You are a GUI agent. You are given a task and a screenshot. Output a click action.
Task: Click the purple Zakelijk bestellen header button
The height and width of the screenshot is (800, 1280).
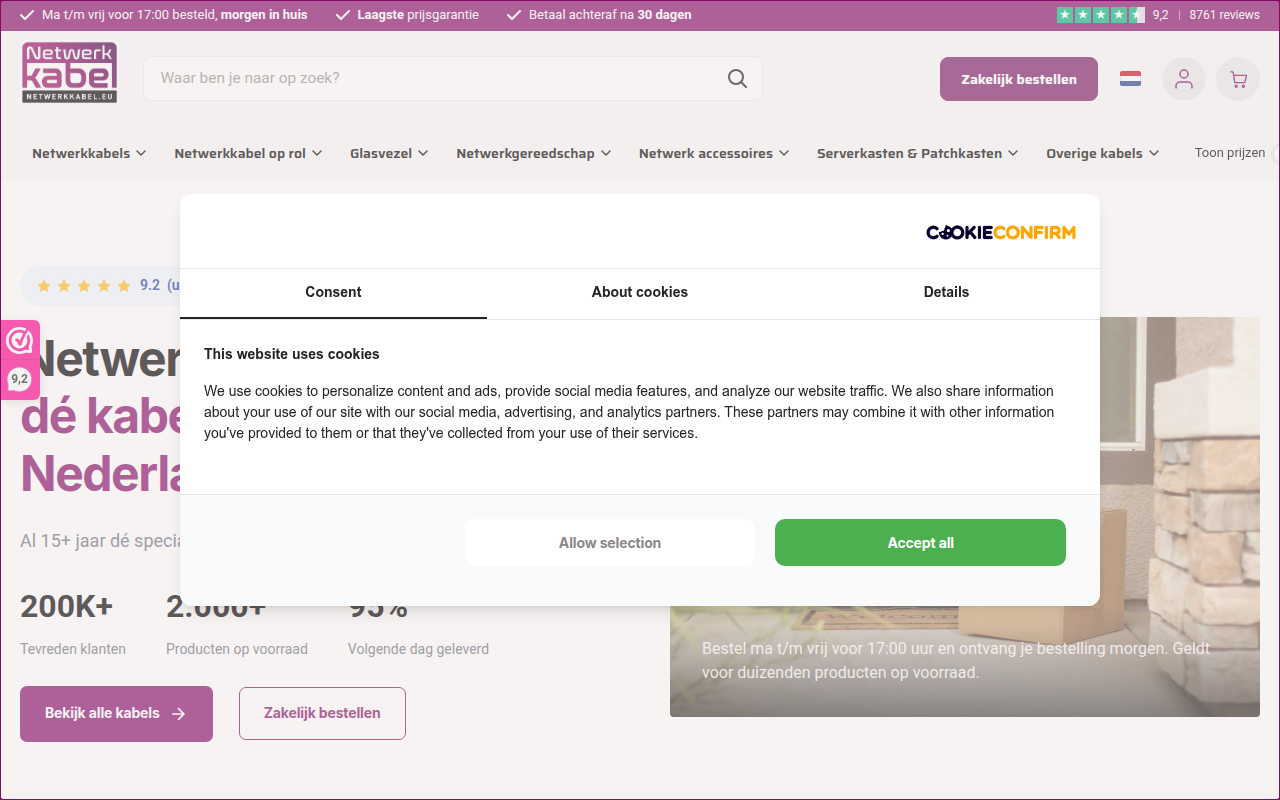click(1019, 79)
